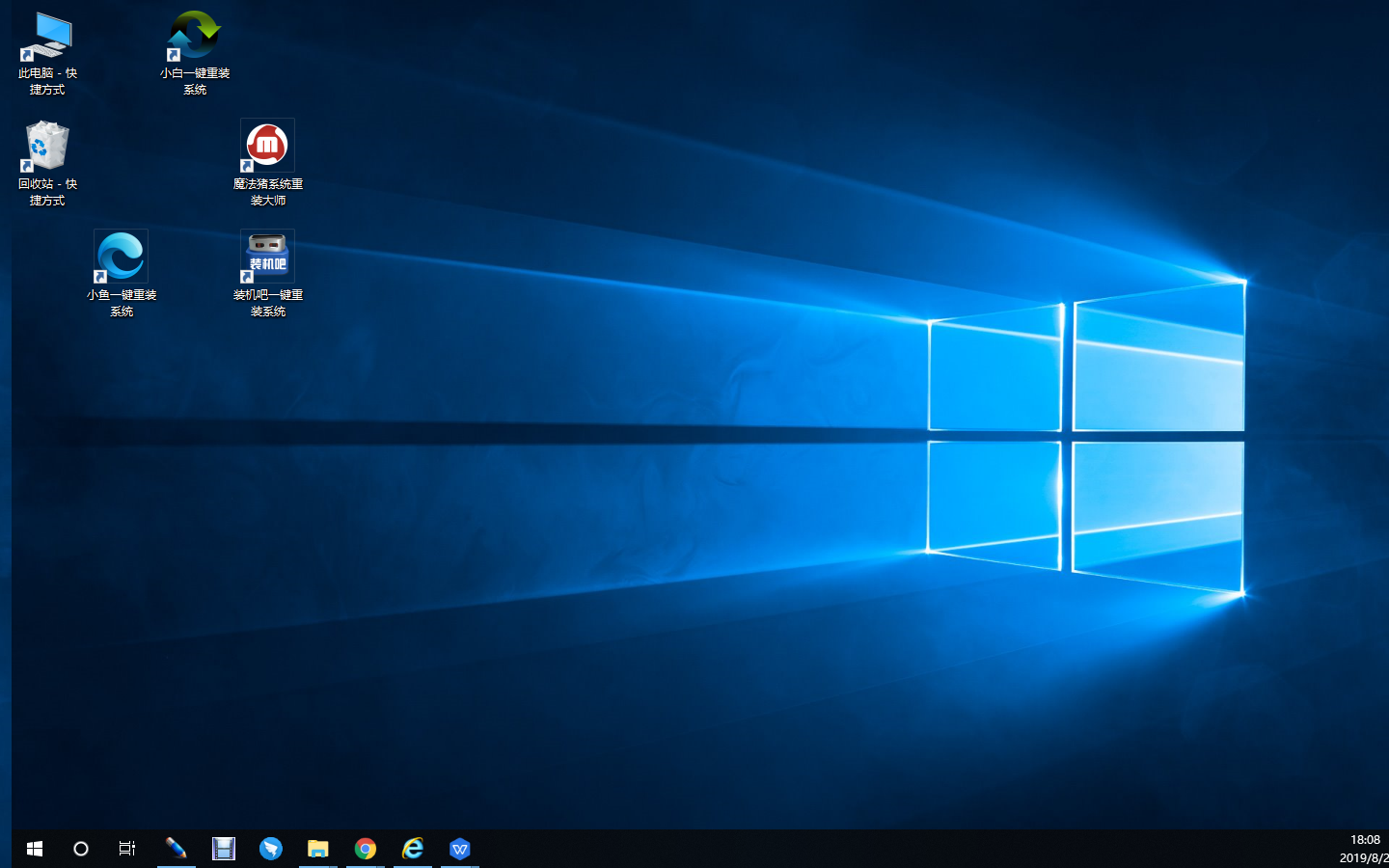
Task: Click the pencil app in taskbar
Action: (x=176, y=849)
